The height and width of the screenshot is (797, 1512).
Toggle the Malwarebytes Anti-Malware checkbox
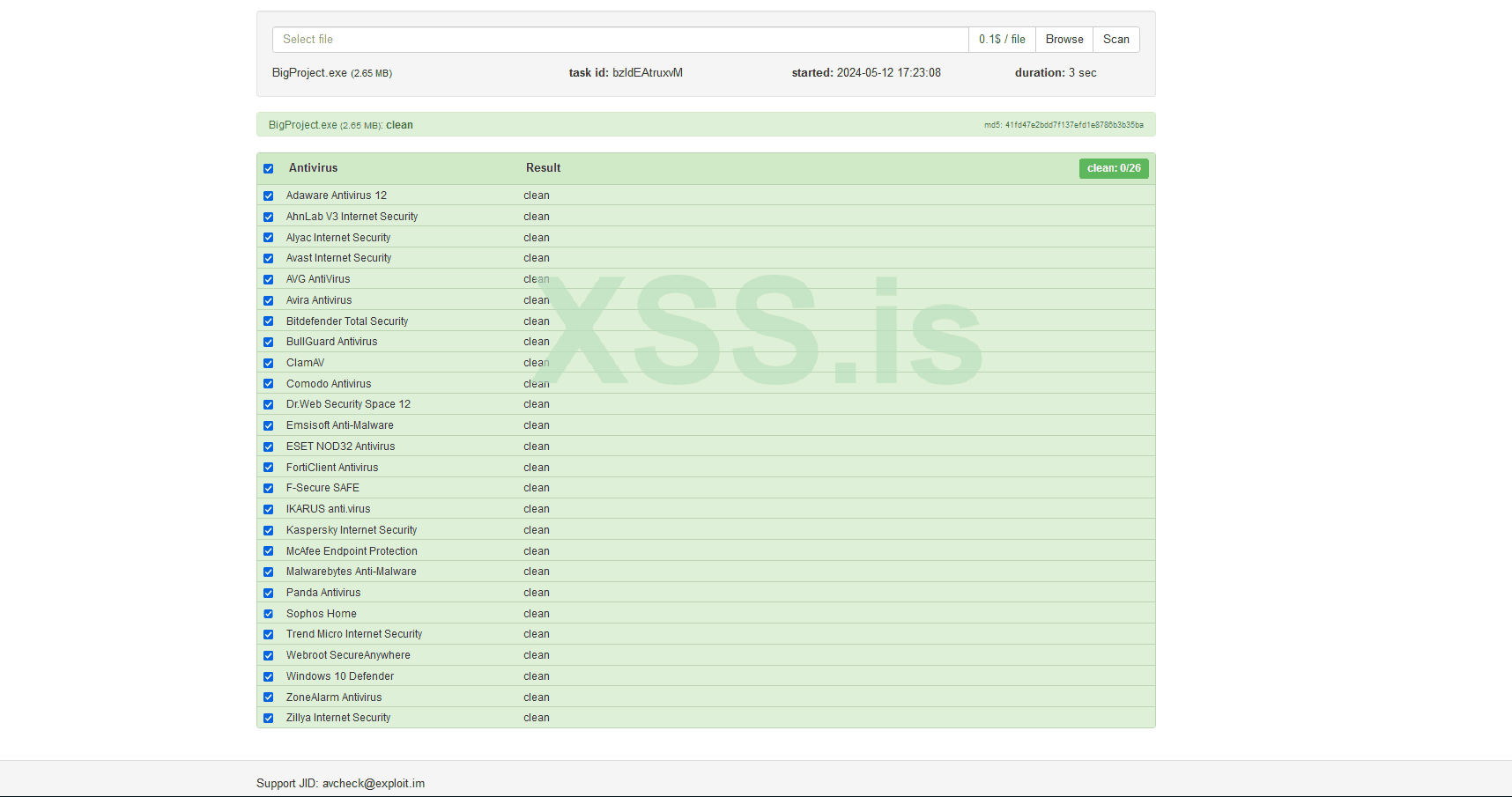tap(269, 572)
